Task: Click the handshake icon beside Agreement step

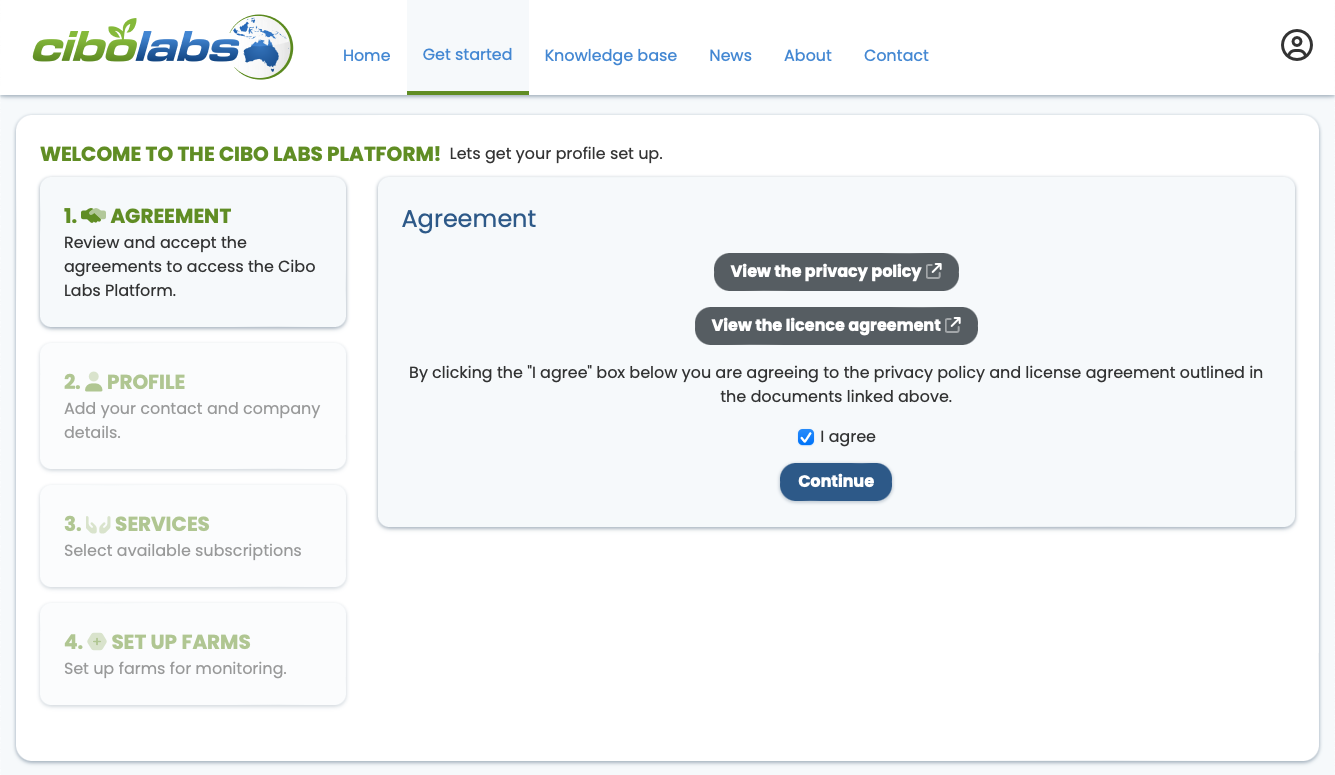Action: coord(94,216)
